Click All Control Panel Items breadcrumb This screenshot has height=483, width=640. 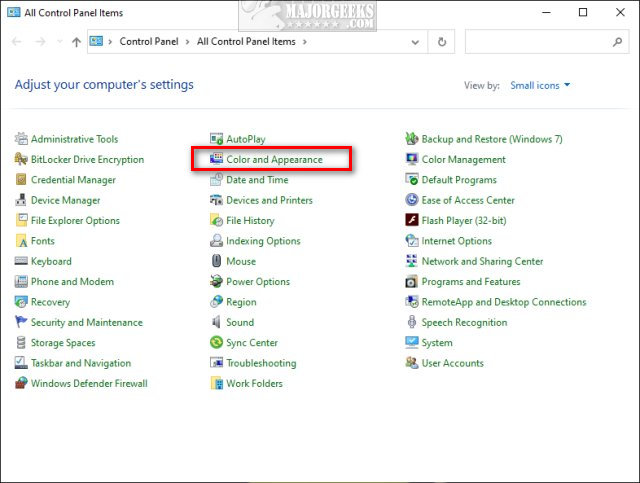coord(246,42)
